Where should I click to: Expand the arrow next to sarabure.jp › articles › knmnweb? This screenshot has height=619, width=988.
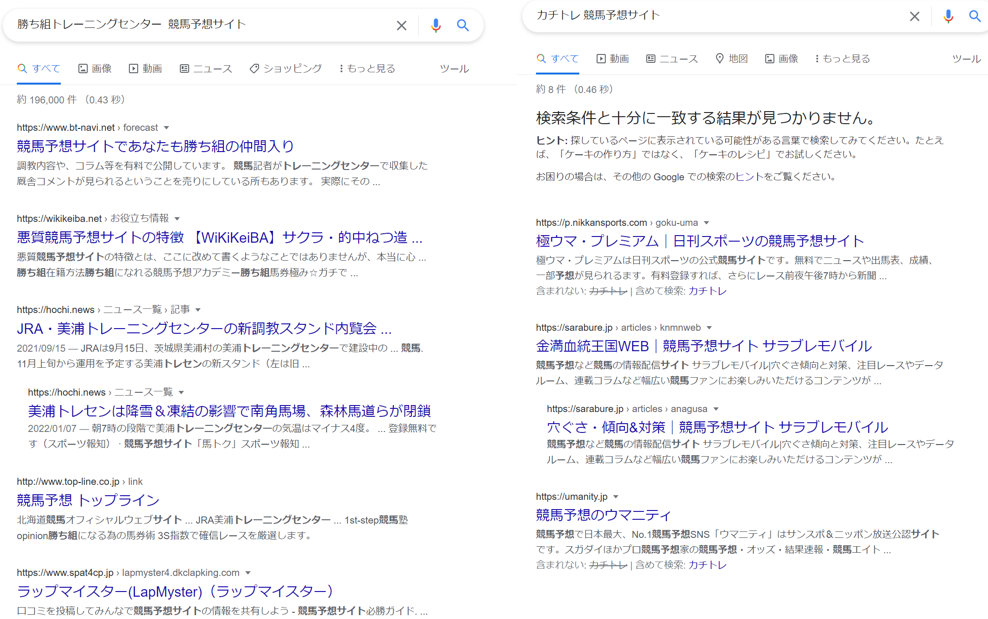pos(709,328)
